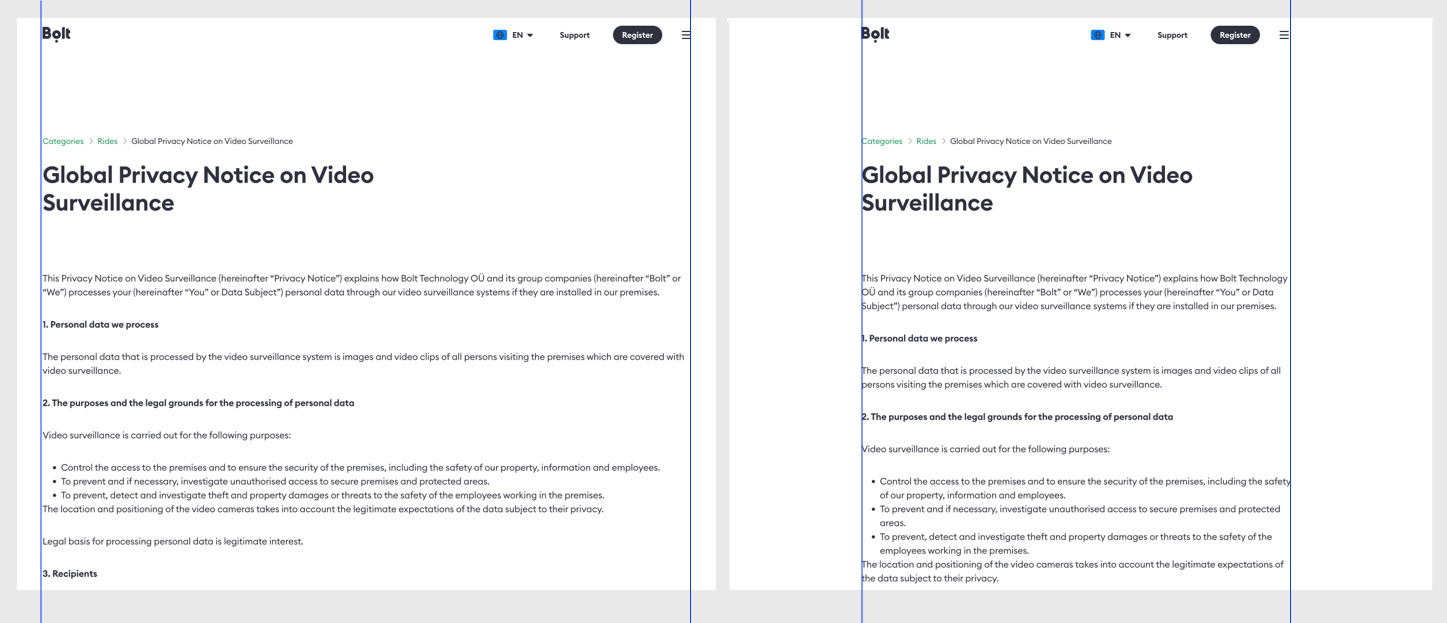Click the breadcrumb chevron after Rides in right page
The width and height of the screenshot is (1447, 623).
[943, 141]
